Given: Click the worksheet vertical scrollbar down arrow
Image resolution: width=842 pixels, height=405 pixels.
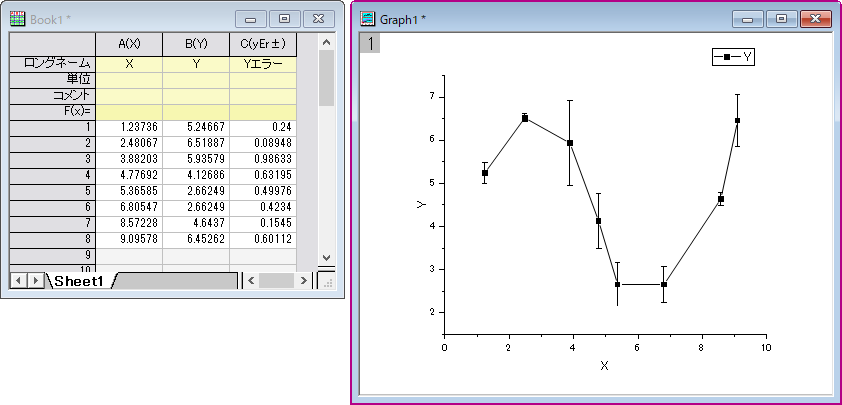Looking at the screenshot, I should pos(326,258).
